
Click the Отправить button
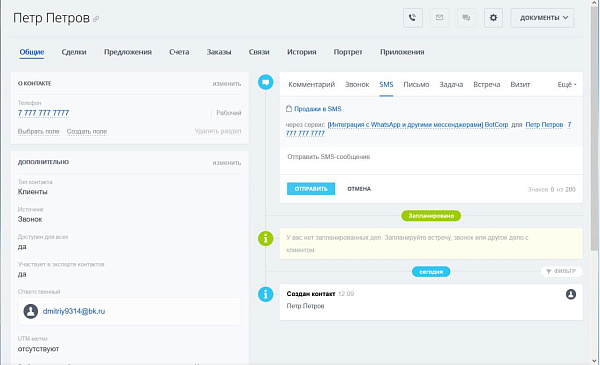pyautogui.click(x=311, y=189)
